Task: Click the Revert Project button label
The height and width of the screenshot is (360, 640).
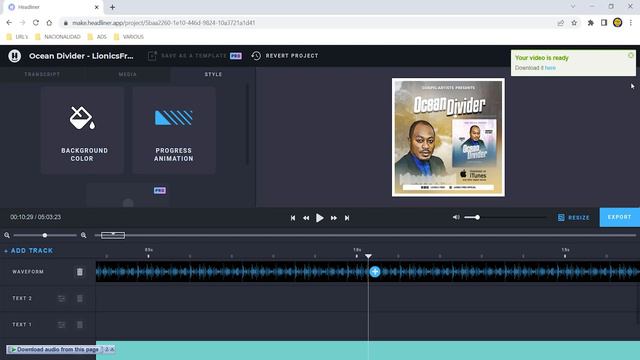Action: pos(292,56)
